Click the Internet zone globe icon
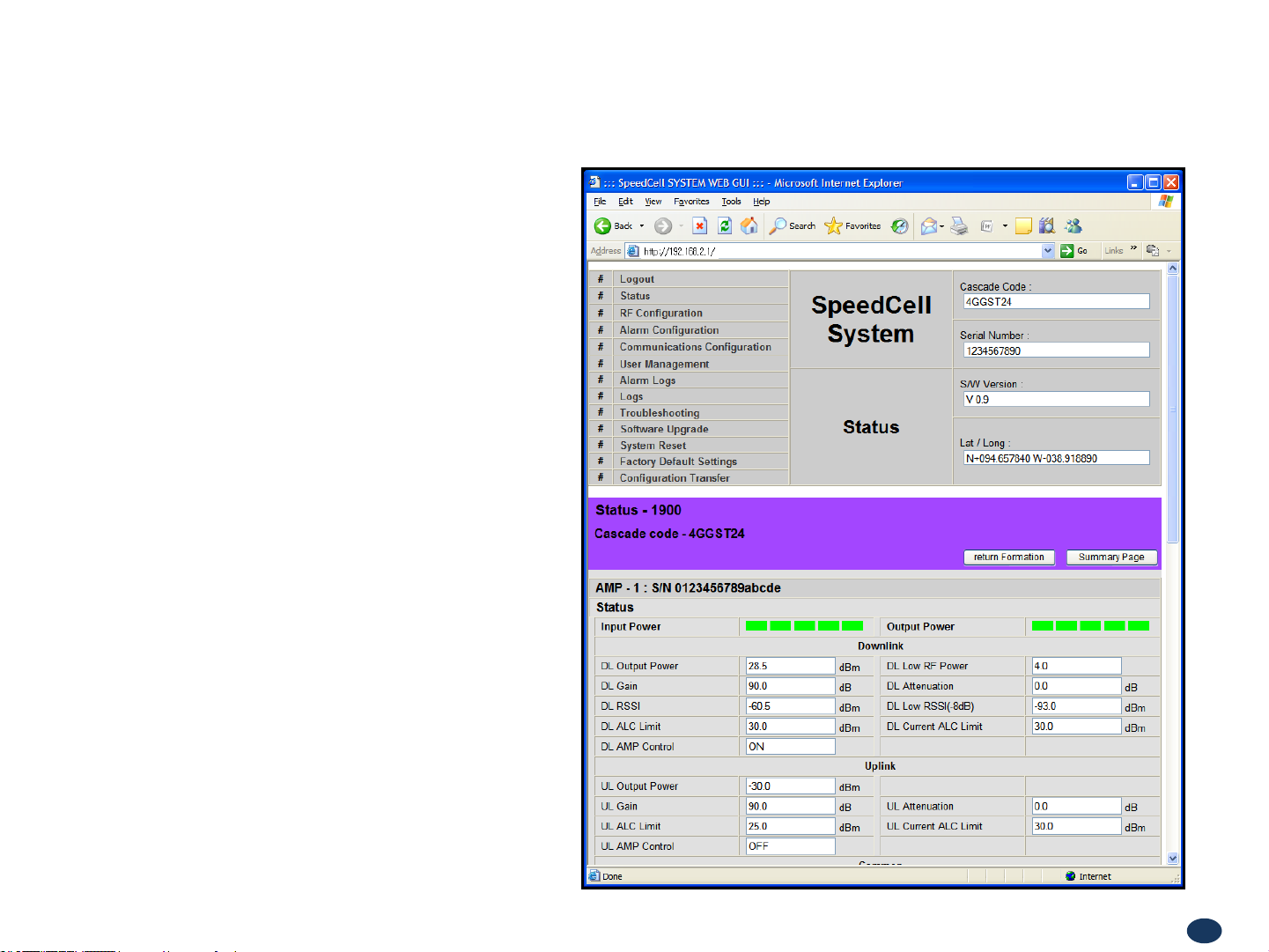Image resolution: width=1269 pixels, height=952 pixels. pyautogui.click(x=1070, y=876)
